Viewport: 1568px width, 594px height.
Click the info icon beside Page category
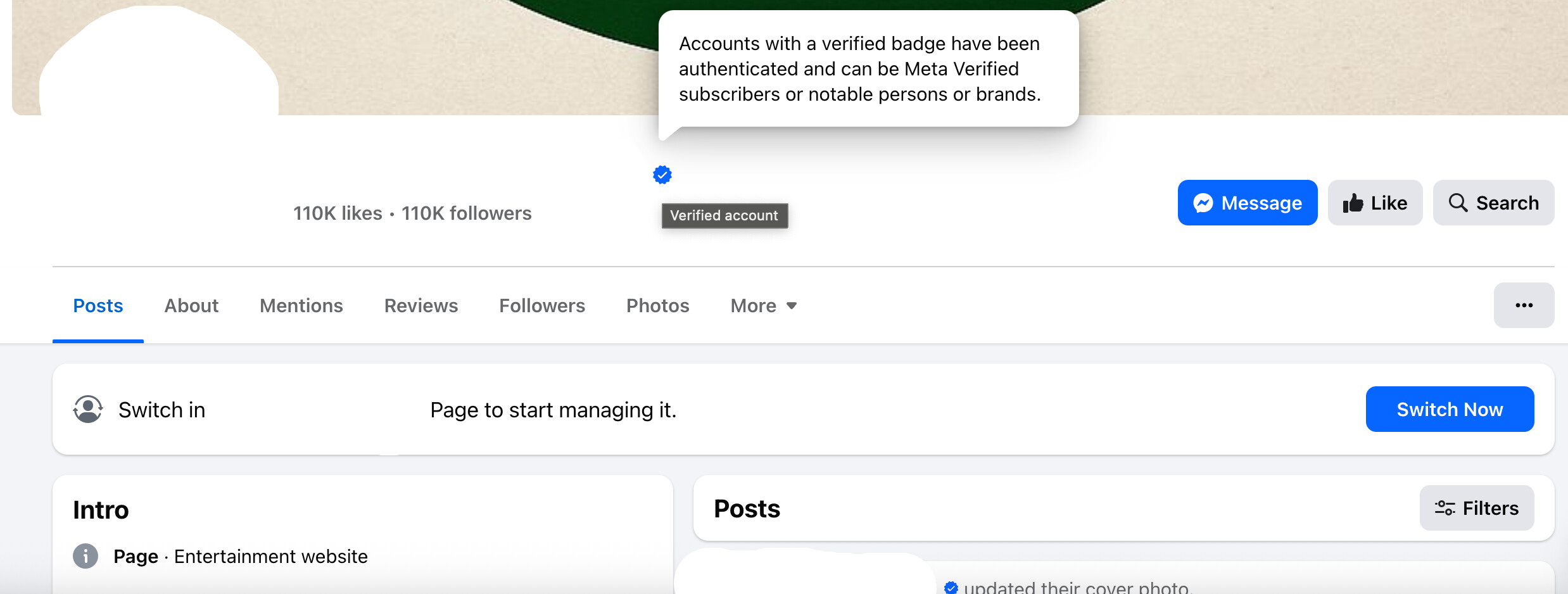click(x=85, y=556)
